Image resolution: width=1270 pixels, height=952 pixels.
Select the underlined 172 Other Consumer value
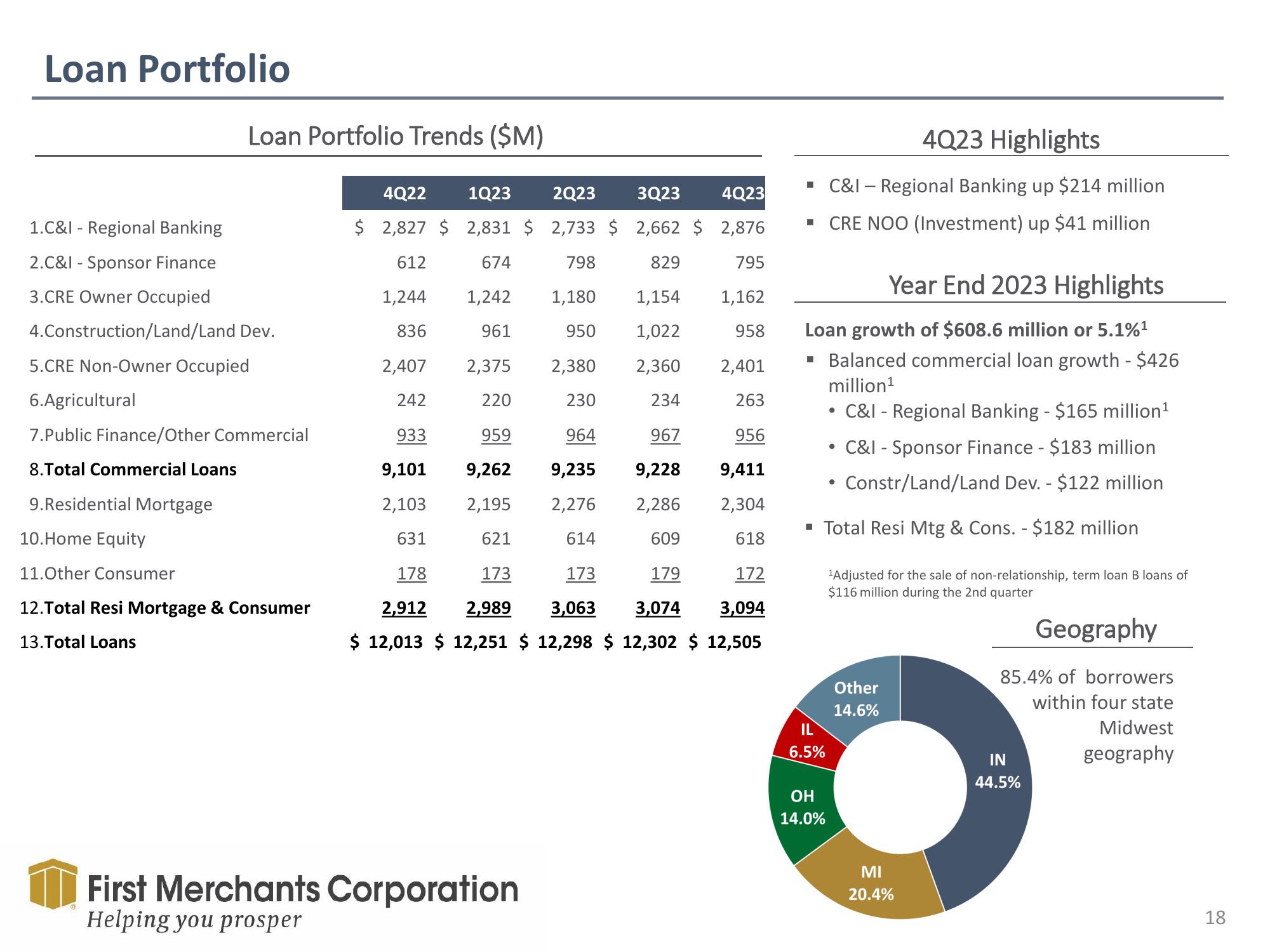(x=750, y=574)
